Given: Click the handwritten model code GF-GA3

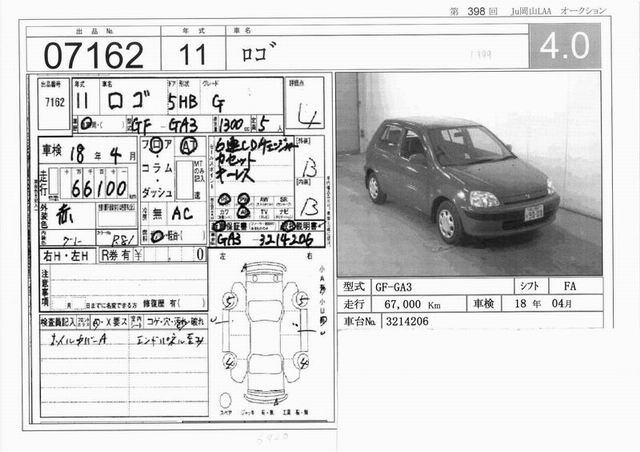Looking at the screenshot, I should (x=165, y=125).
